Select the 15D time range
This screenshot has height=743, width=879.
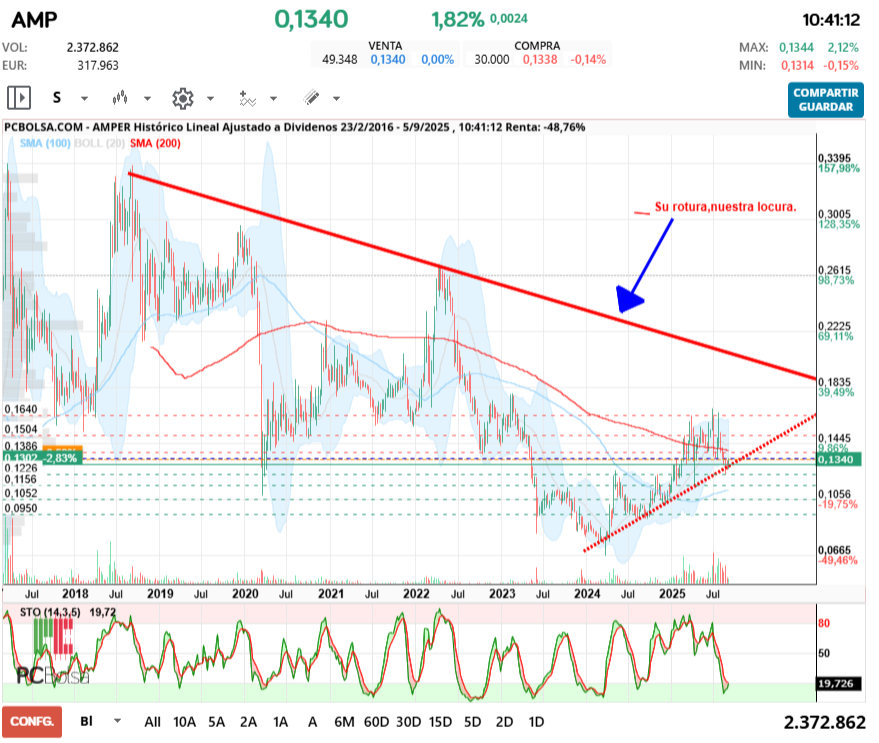pos(440,722)
